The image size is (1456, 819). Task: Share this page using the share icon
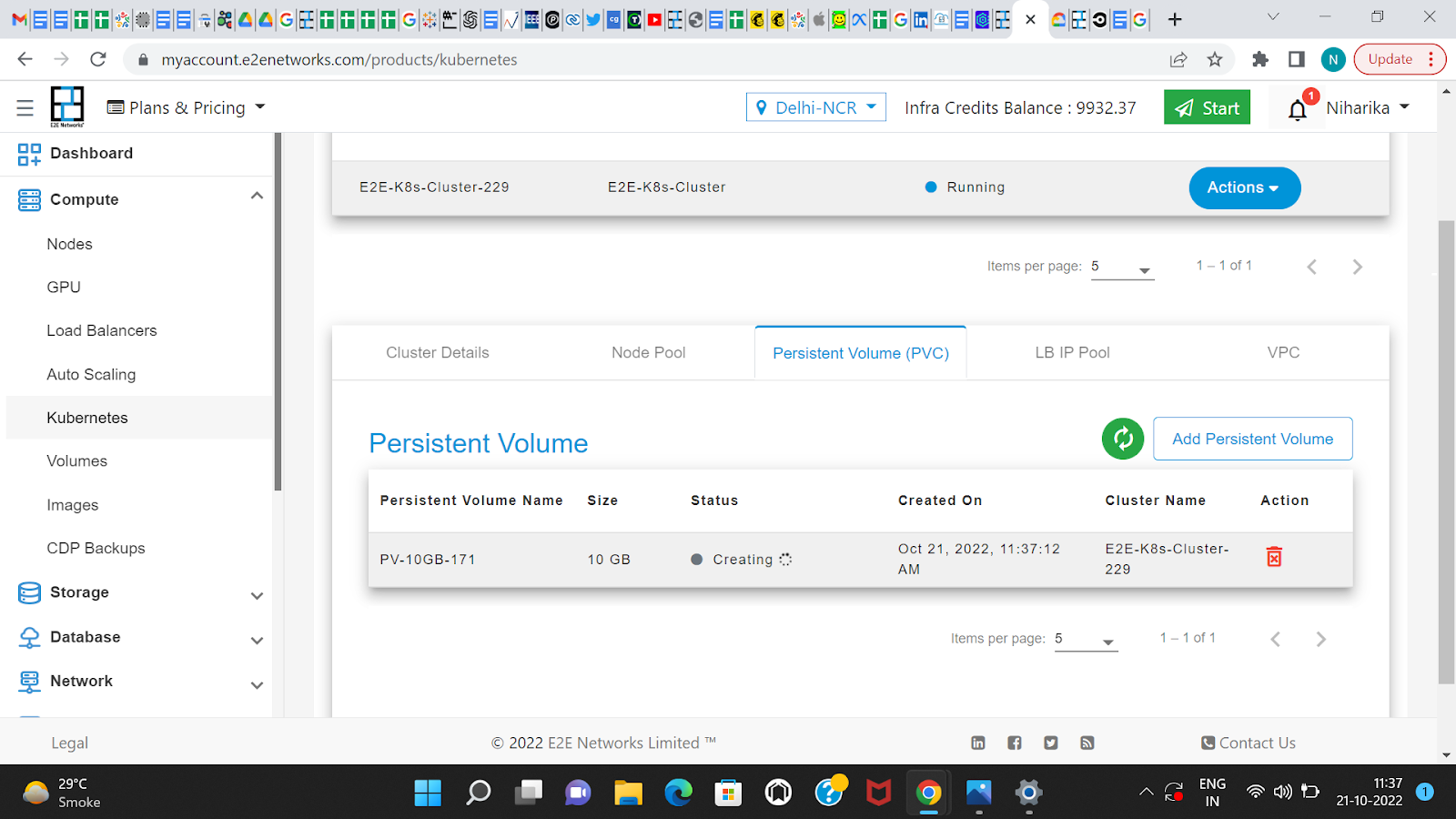pos(1178,59)
